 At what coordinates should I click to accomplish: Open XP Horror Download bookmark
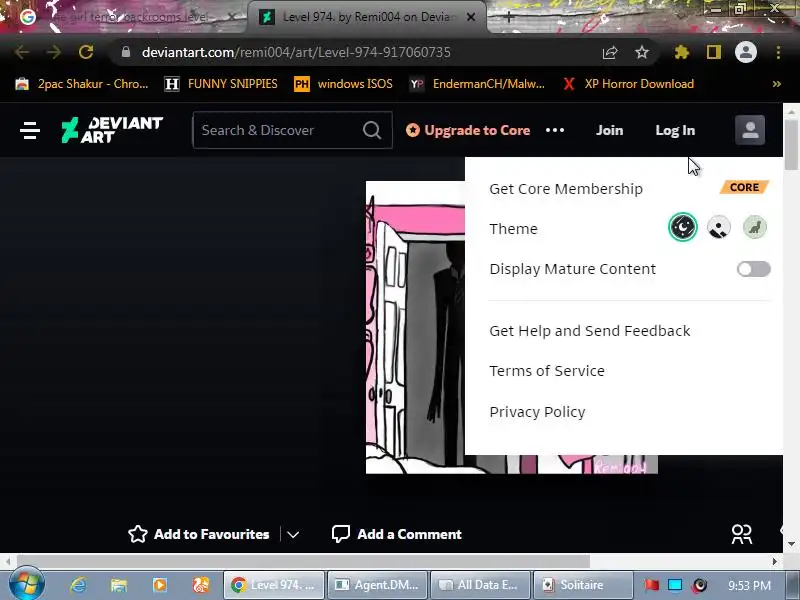pos(629,84)
